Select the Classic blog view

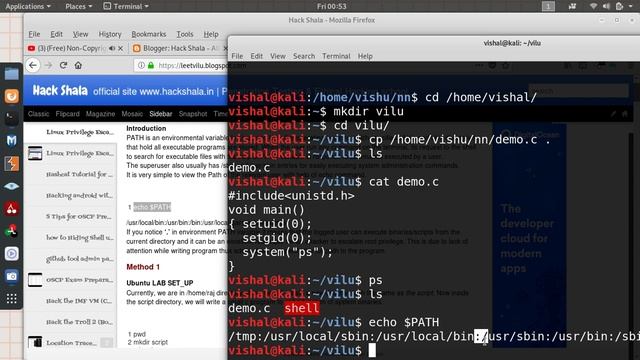(38, 114)
